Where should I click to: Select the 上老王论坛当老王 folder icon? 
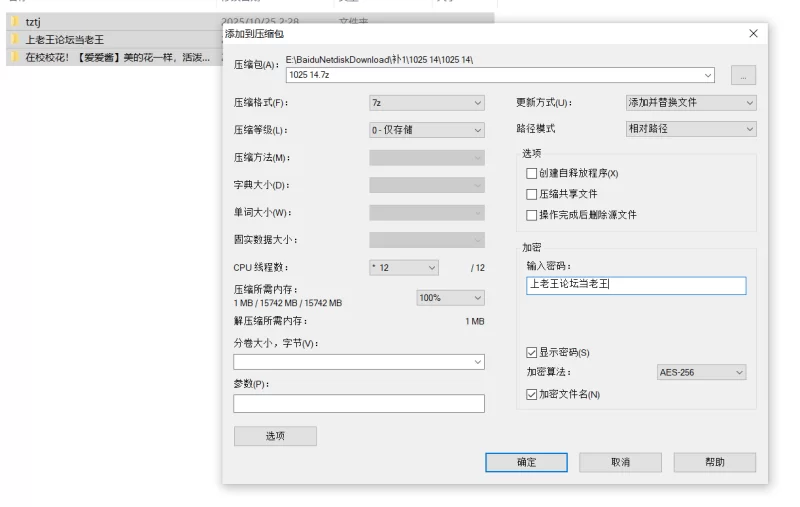pos(15,39)
